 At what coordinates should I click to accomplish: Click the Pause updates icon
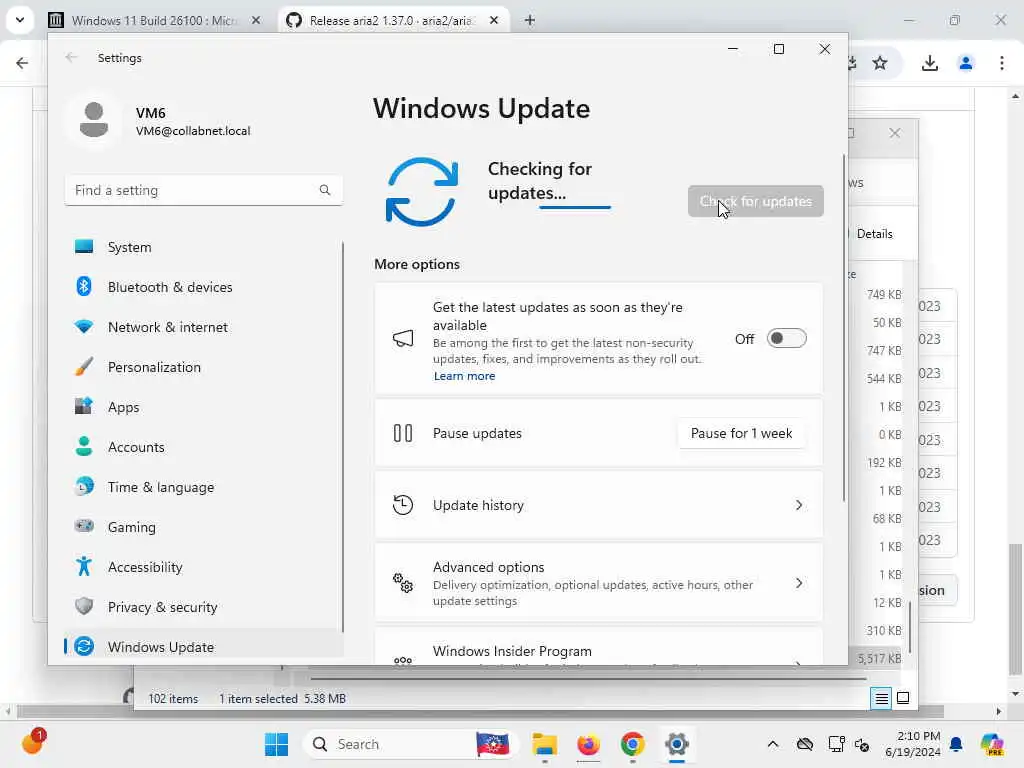[403, 433]
